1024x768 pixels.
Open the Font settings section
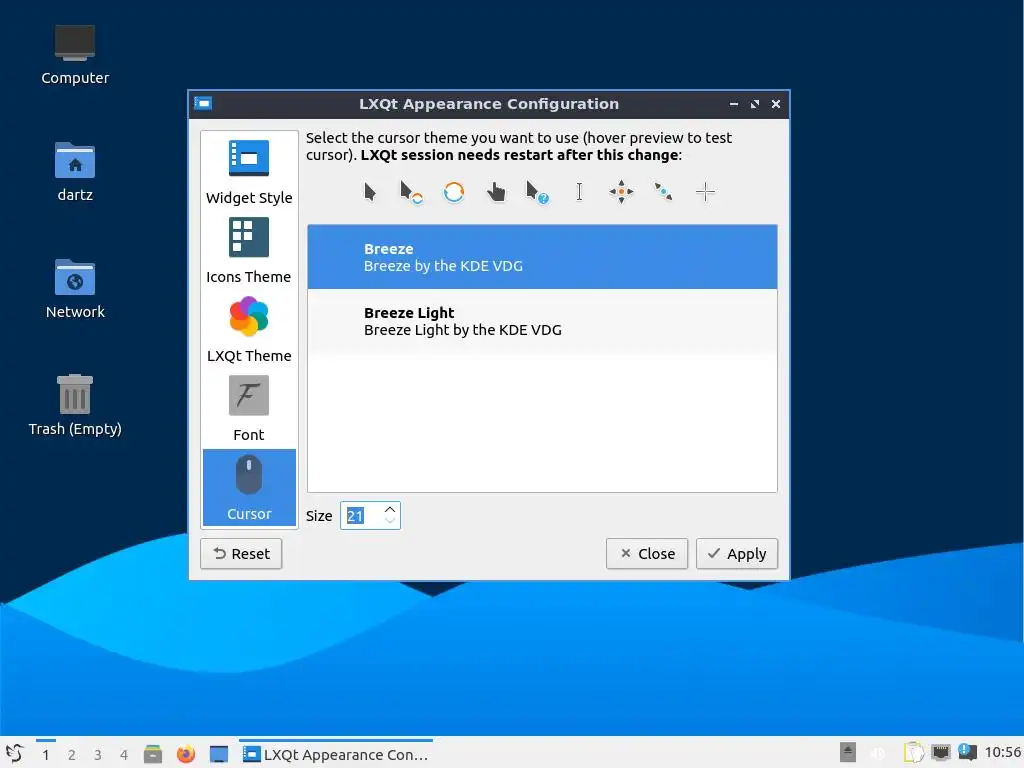(x=249, y=409)
